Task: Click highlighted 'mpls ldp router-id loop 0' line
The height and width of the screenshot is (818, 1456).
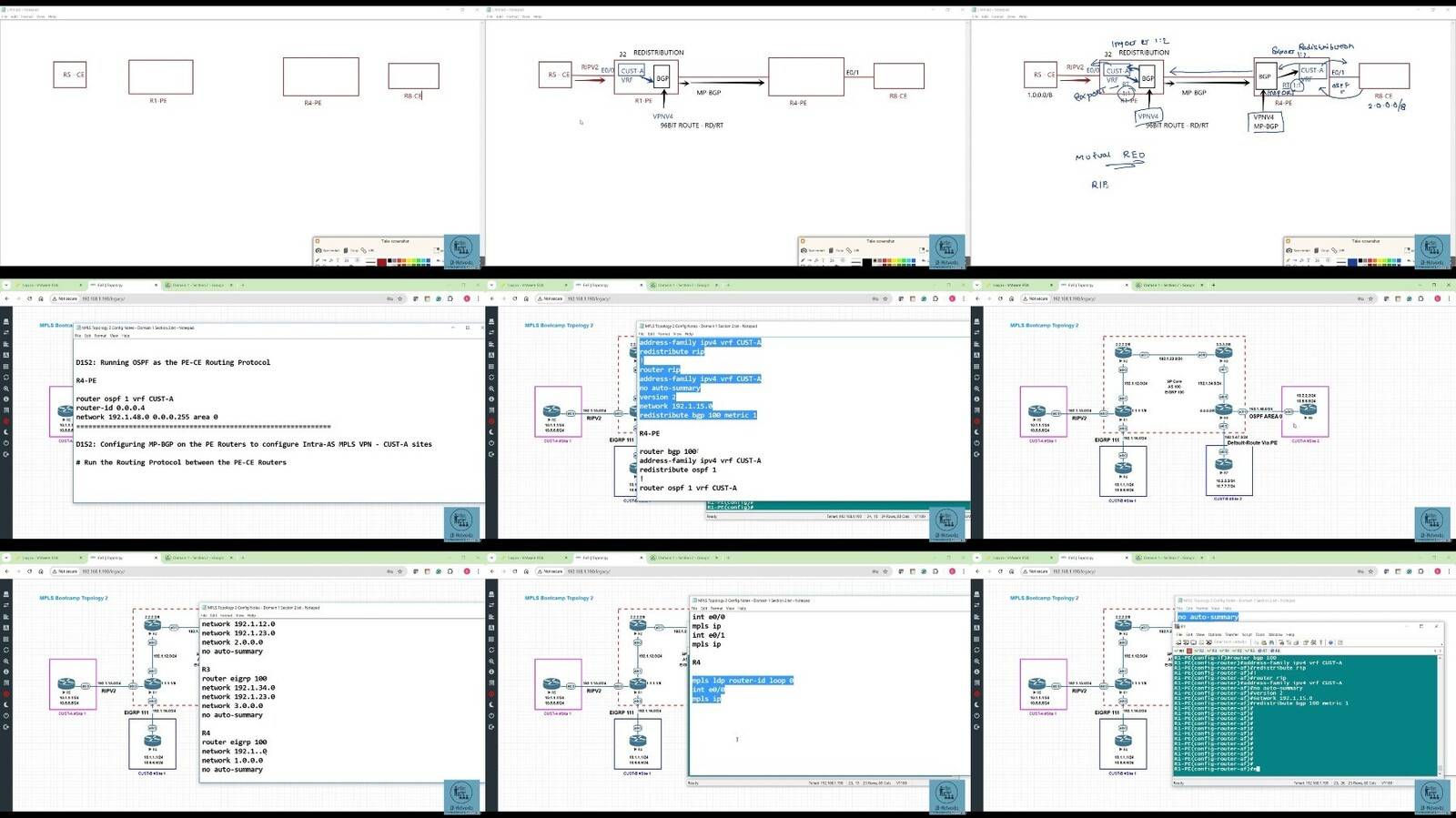Action: point(743,681)
